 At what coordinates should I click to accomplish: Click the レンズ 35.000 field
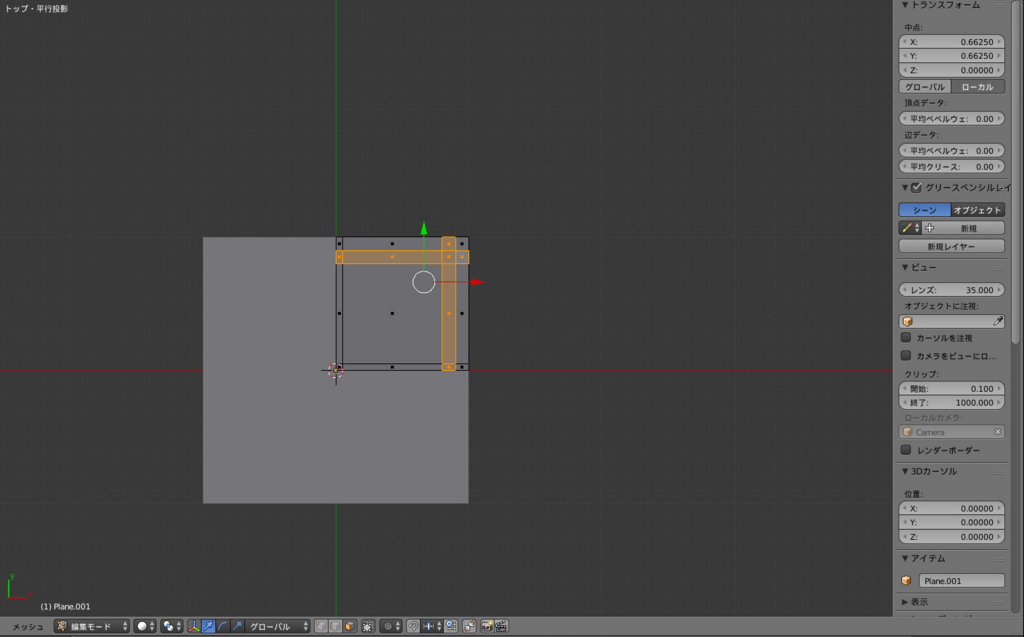click(952, 290)
